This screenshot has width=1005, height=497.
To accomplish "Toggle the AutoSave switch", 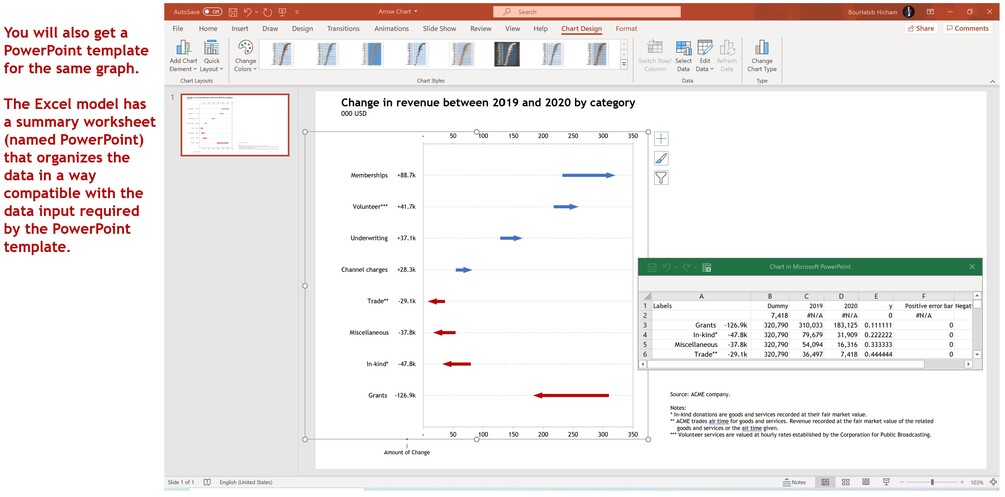I will click(212, 12).
